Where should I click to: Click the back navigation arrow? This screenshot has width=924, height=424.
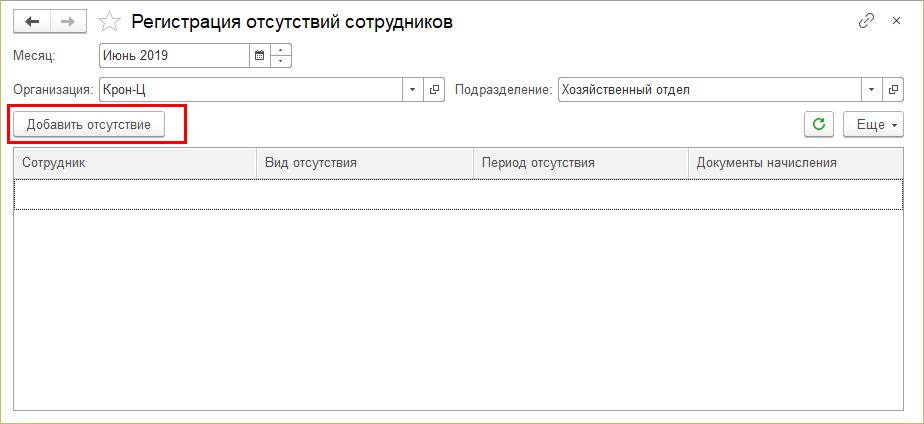tap(32, 22)
